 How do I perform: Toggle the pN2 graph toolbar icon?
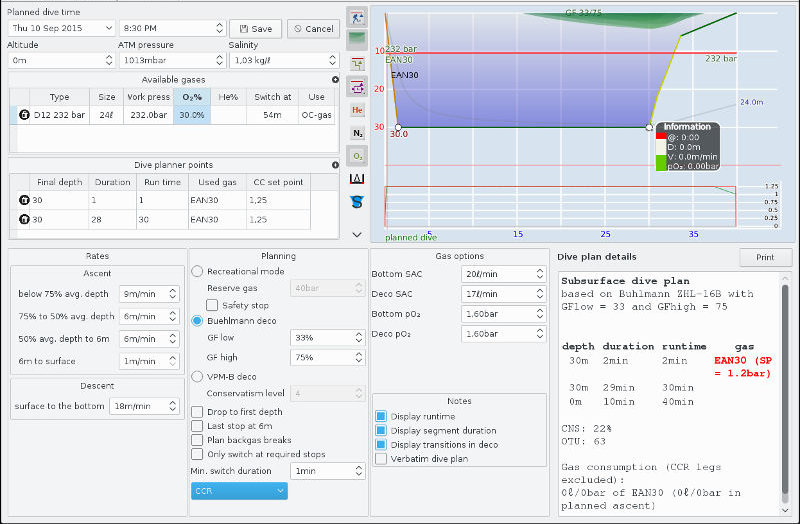coord(358,132)
